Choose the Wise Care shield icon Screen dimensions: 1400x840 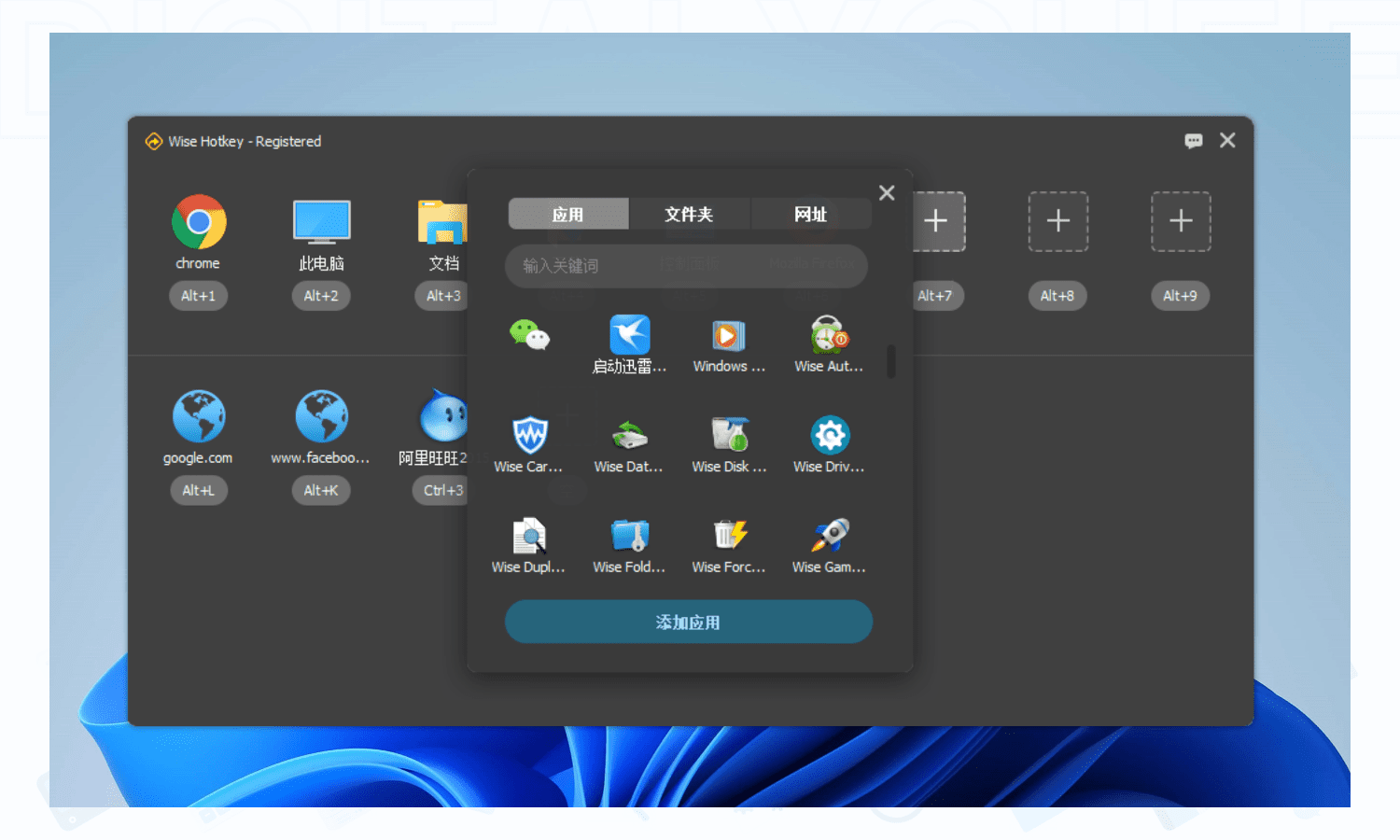pos(530,435)
